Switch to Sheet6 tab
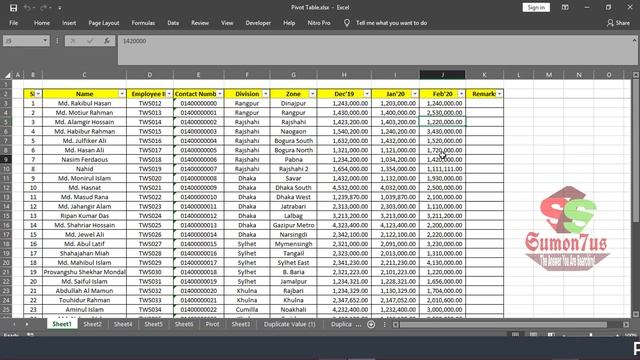The height and width of the screenshot is (360, 640). [x=184, y=324]
